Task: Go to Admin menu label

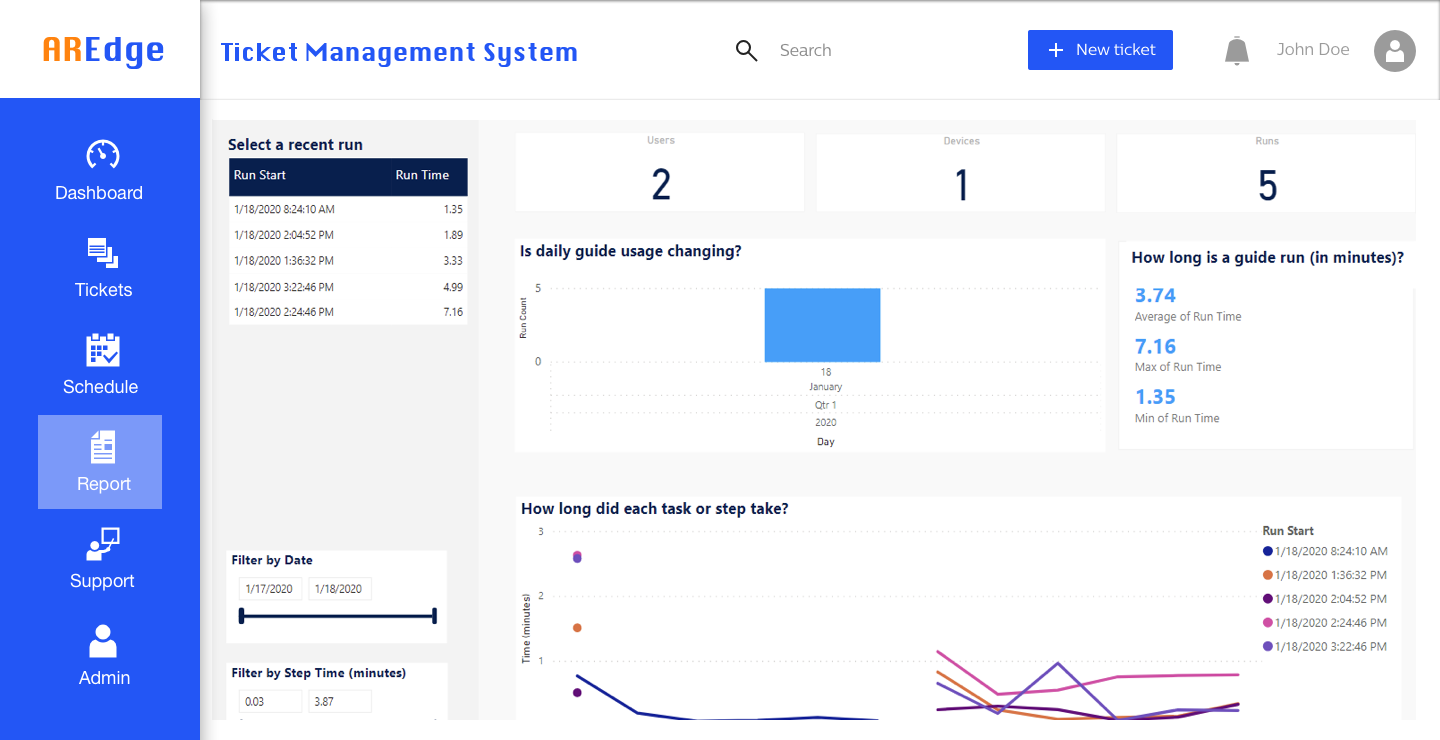Action: [104, 678]
